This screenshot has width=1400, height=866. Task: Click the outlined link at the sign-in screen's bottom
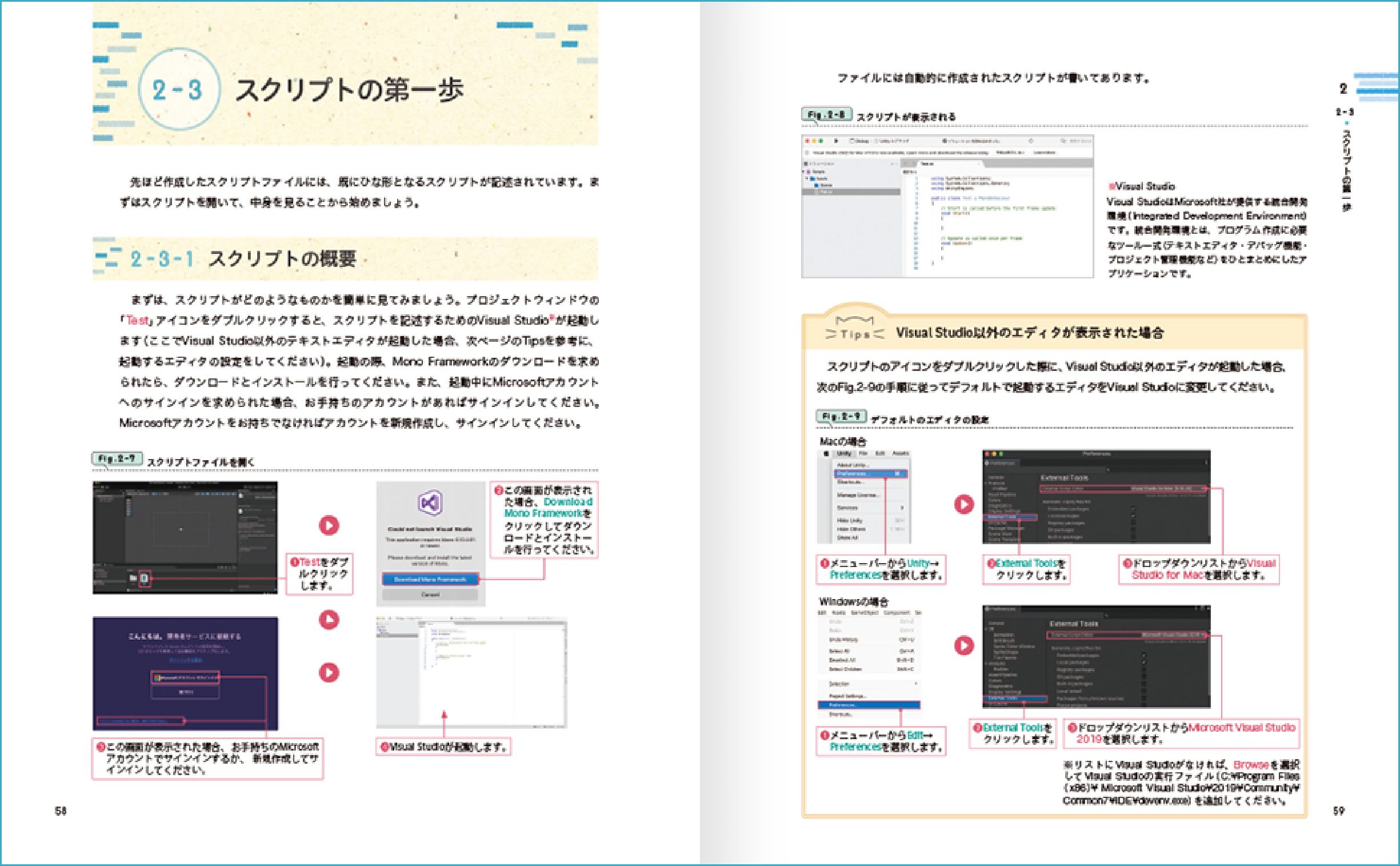(x=141, y=720)
